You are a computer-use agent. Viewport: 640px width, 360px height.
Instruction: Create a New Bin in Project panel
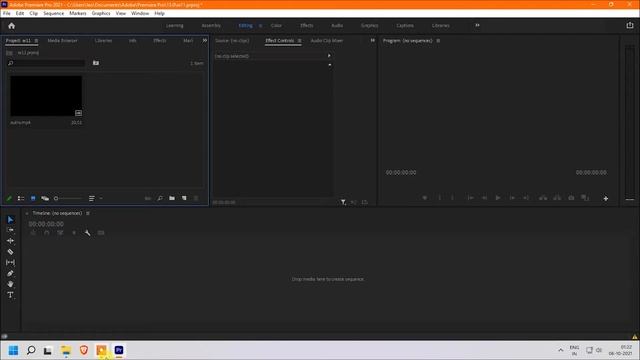[172, 198]
